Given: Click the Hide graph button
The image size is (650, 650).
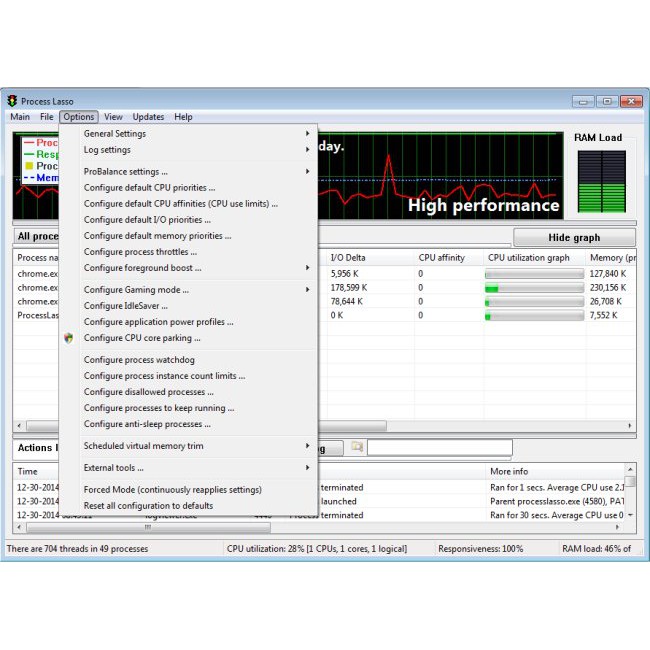Looking at the screenshot, I should (x=574, y=238).
